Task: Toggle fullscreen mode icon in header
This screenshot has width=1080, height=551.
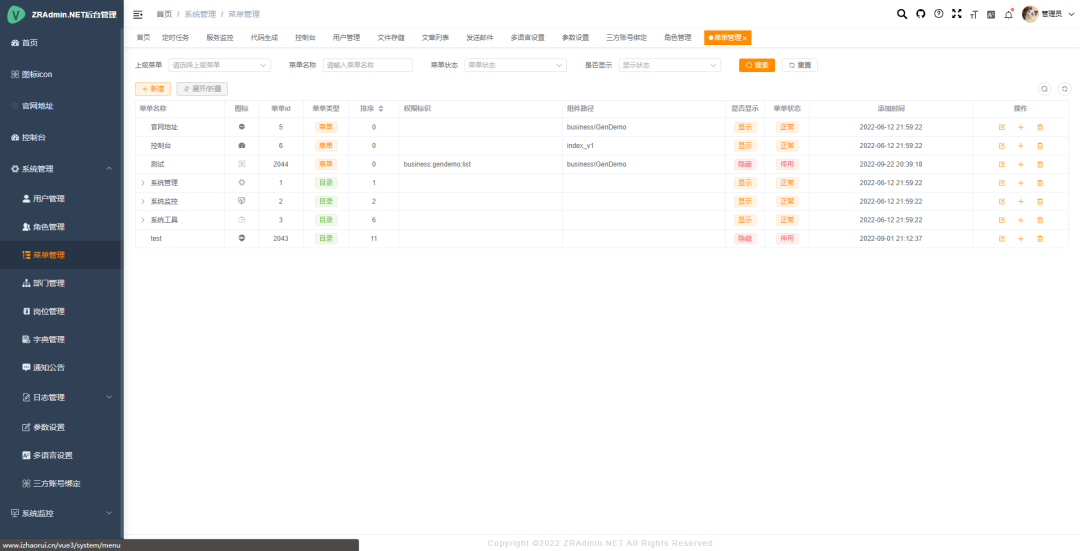Action: click(x=956, y=14)
